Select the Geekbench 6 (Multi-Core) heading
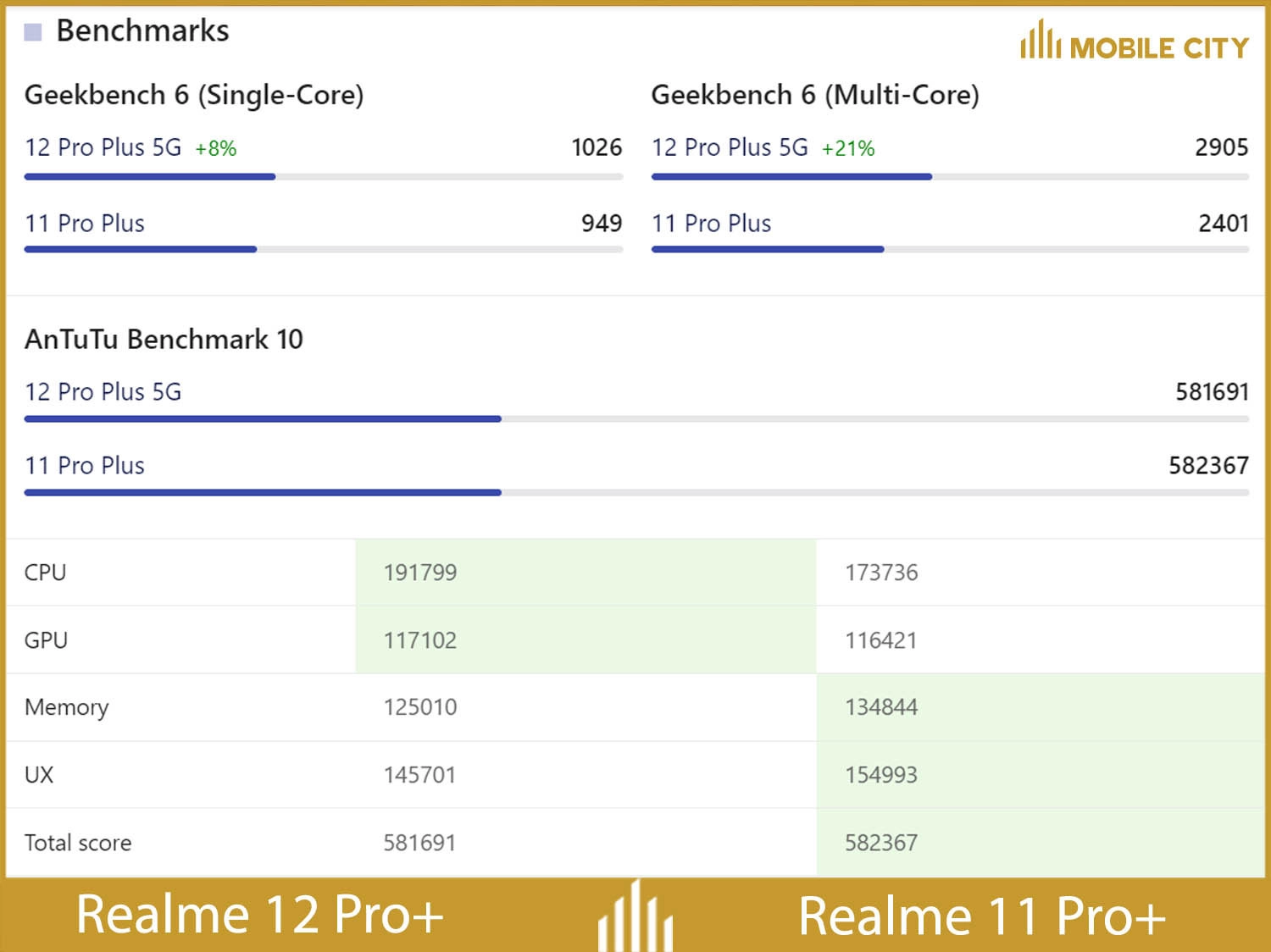1271x952 pixels. (x=815, y=95)
